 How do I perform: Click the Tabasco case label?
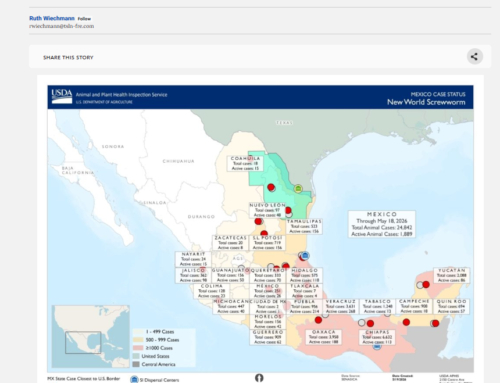coord(378,306)
